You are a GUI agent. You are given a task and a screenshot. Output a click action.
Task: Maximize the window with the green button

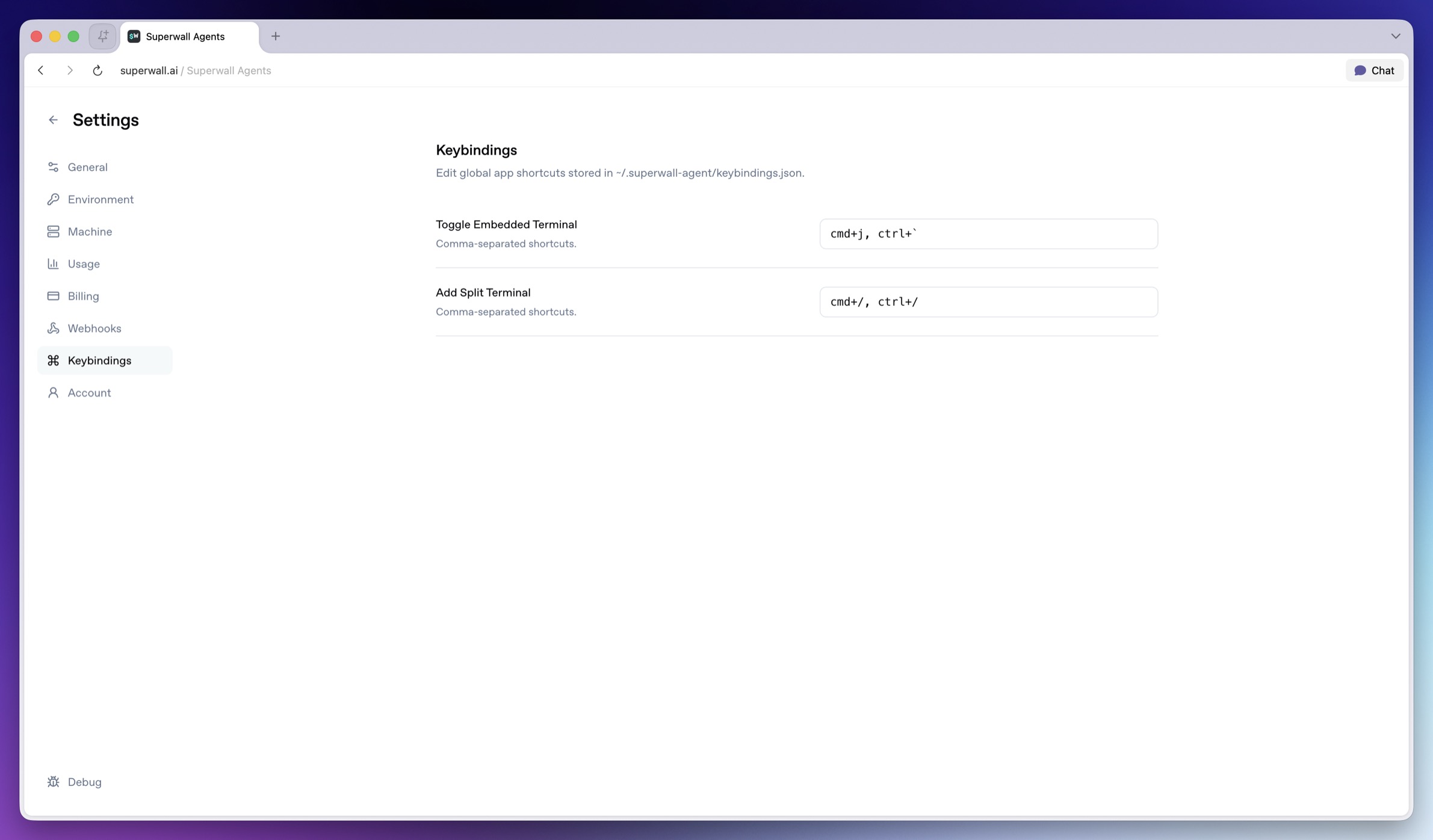[73, 36]
